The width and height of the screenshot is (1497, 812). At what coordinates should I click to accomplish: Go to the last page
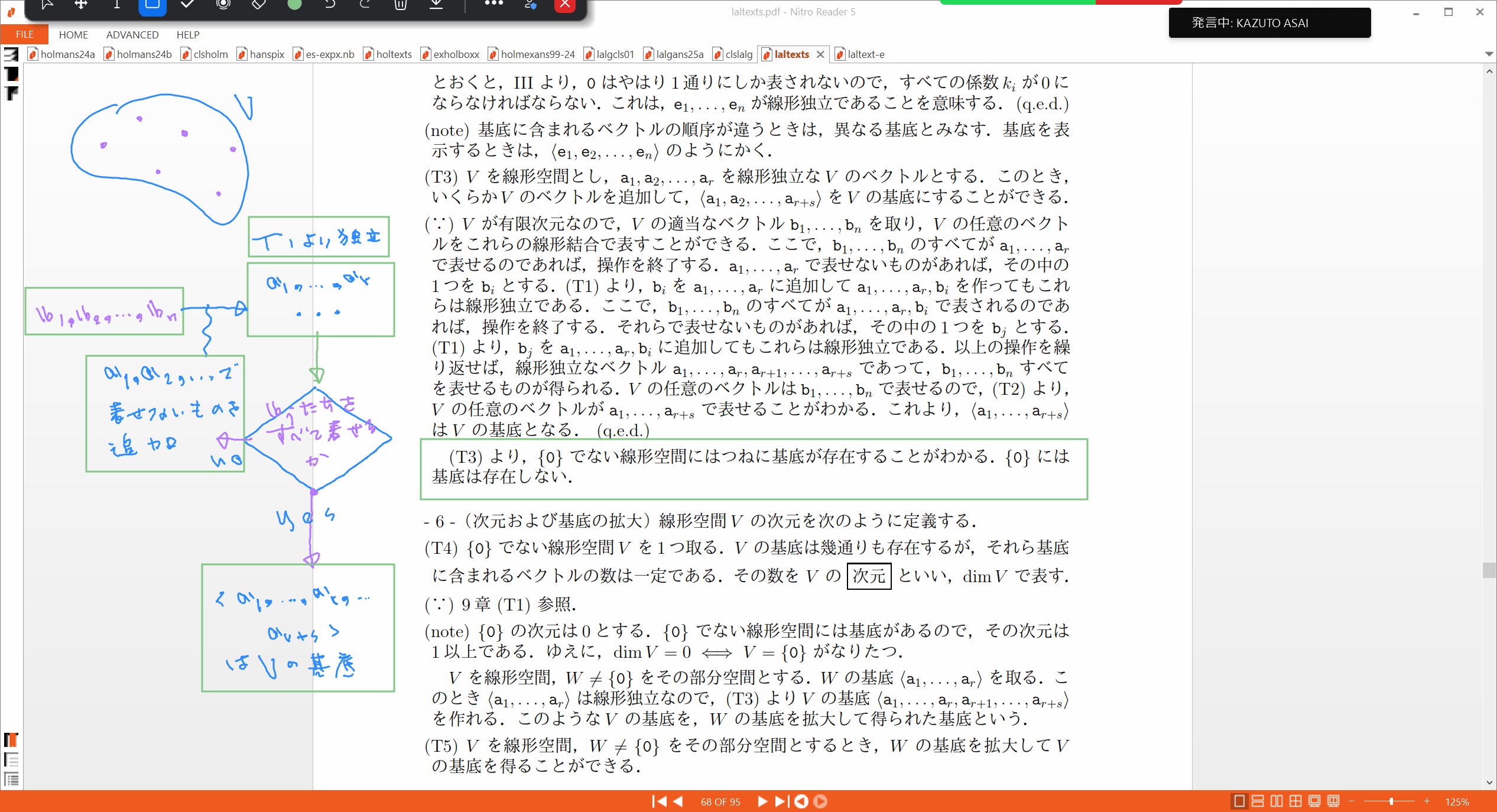click(781, 801)
